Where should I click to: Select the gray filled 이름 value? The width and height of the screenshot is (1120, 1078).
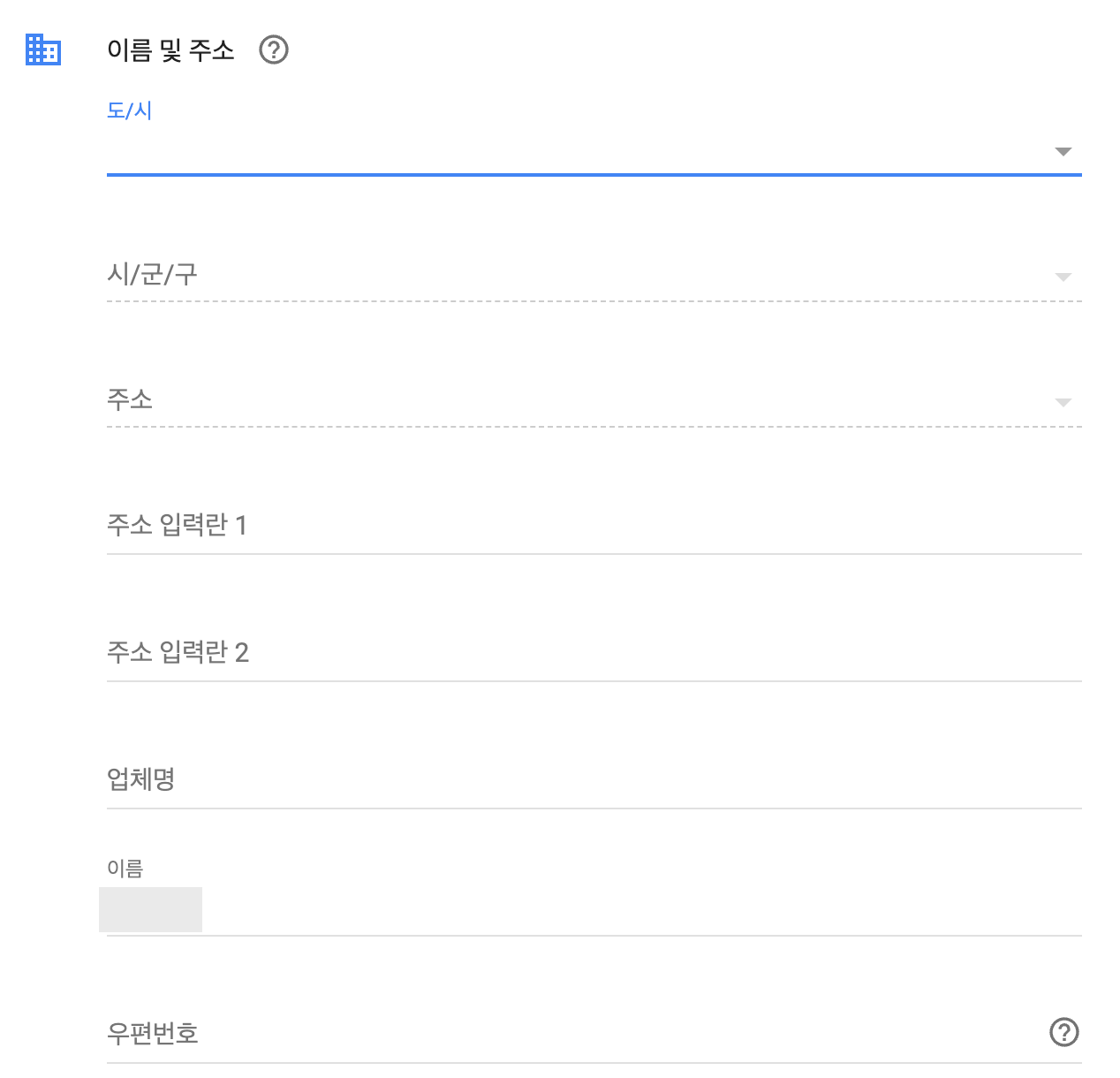(151, 909)
